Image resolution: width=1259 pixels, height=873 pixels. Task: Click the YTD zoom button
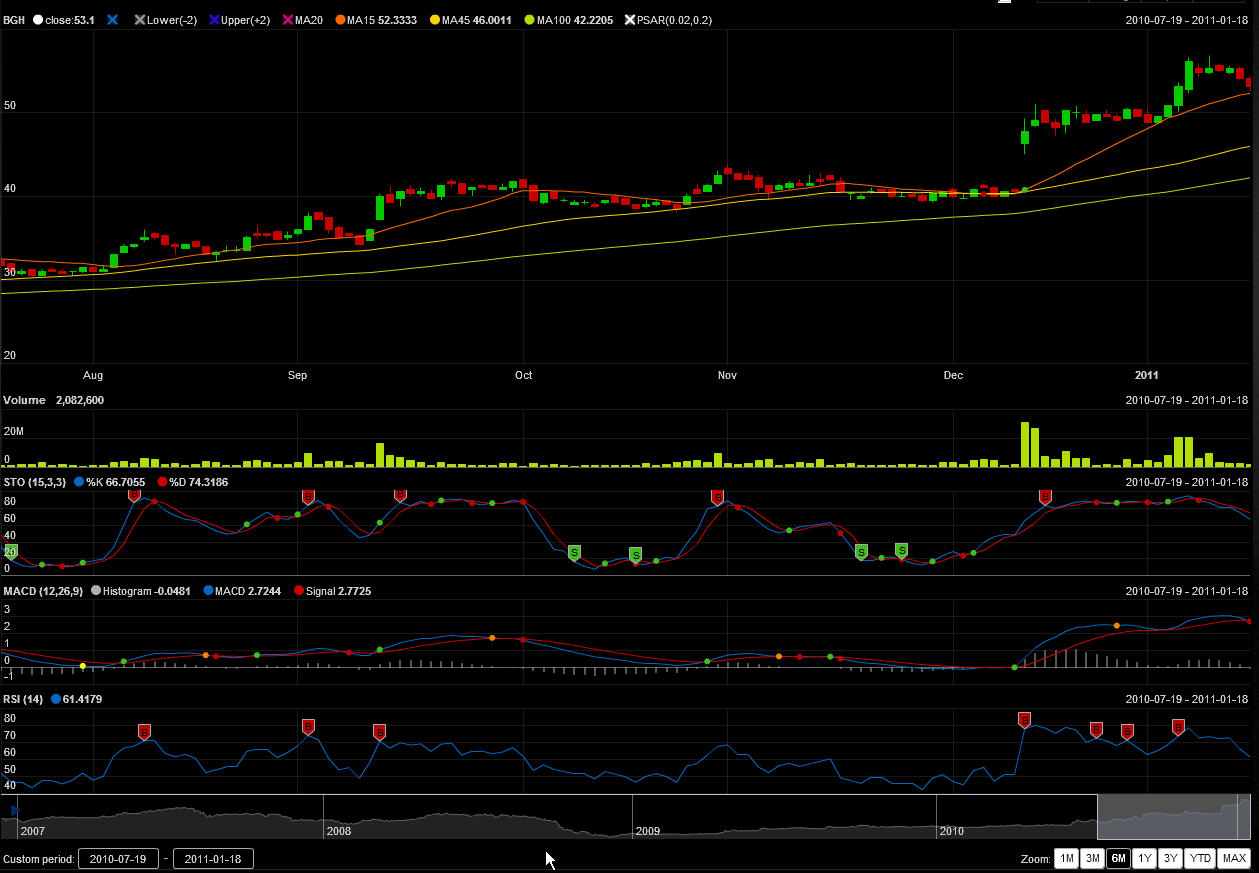tap(1200, 858)
